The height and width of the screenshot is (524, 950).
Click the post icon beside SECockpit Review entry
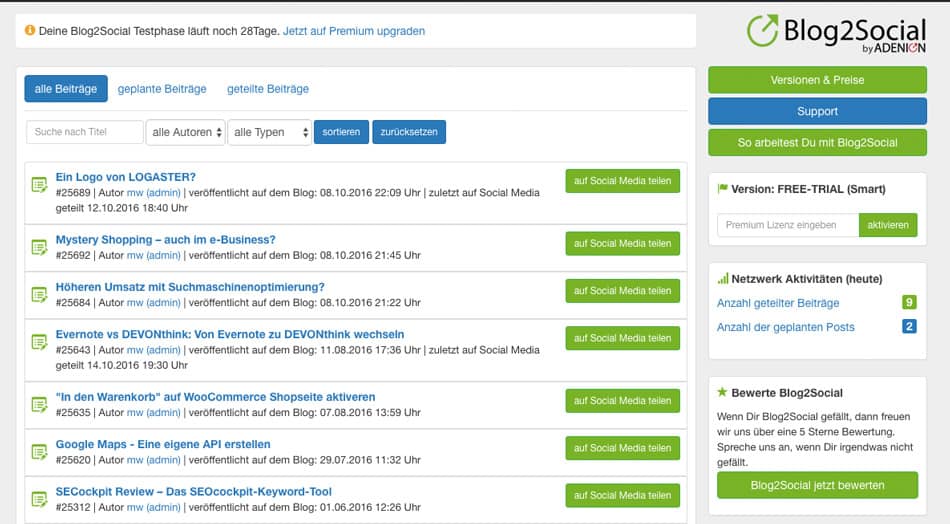[x=39, y=499]
